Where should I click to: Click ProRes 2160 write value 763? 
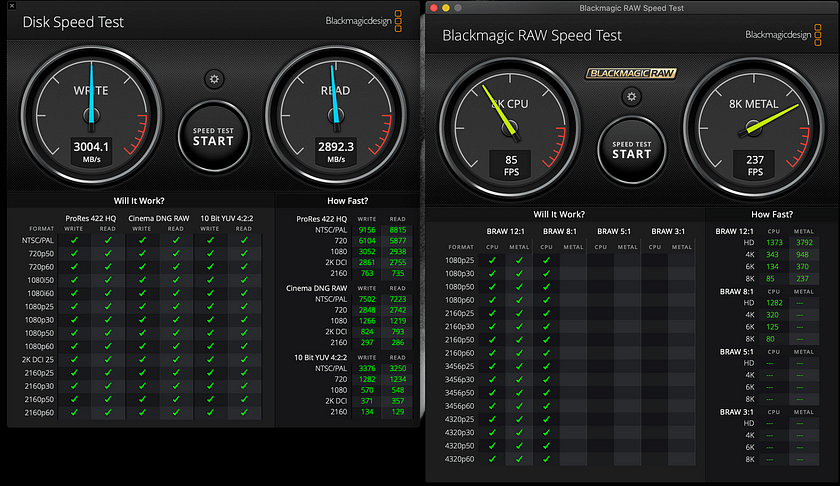pos(367,273)
